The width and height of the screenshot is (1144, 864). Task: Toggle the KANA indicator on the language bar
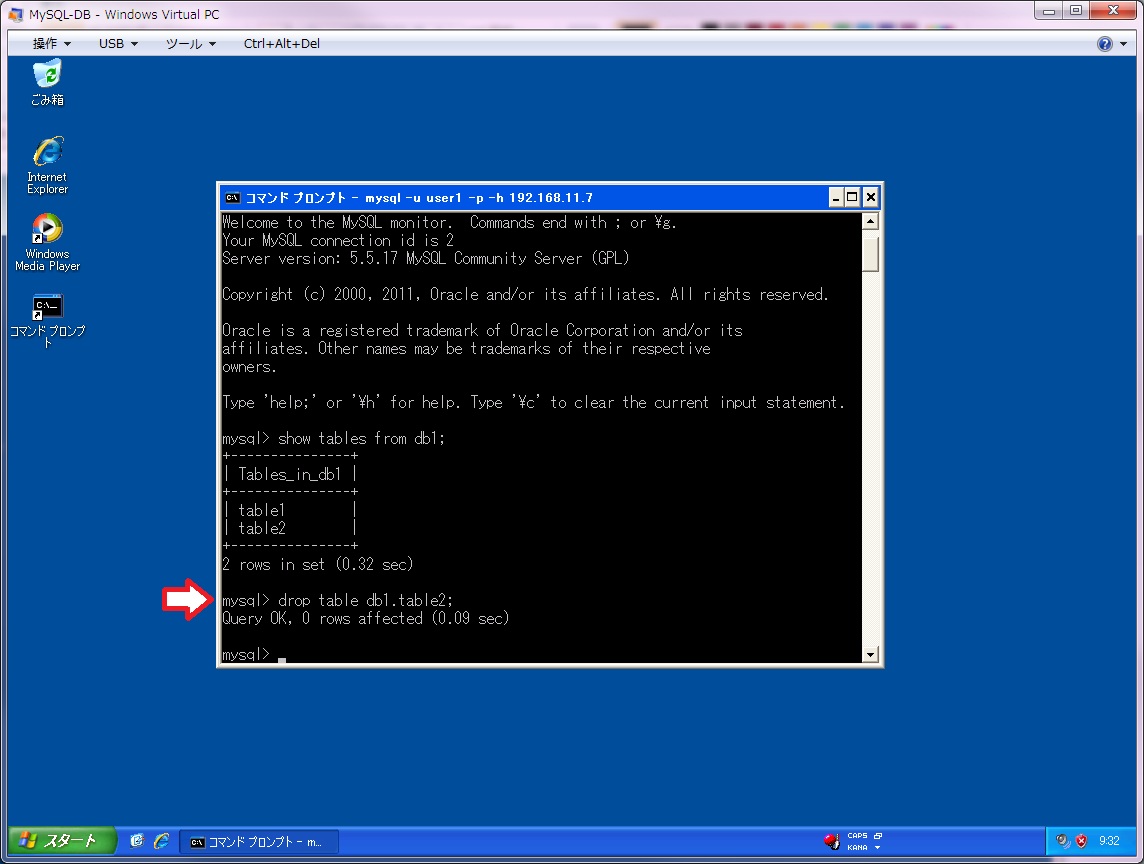pos(857,847)
